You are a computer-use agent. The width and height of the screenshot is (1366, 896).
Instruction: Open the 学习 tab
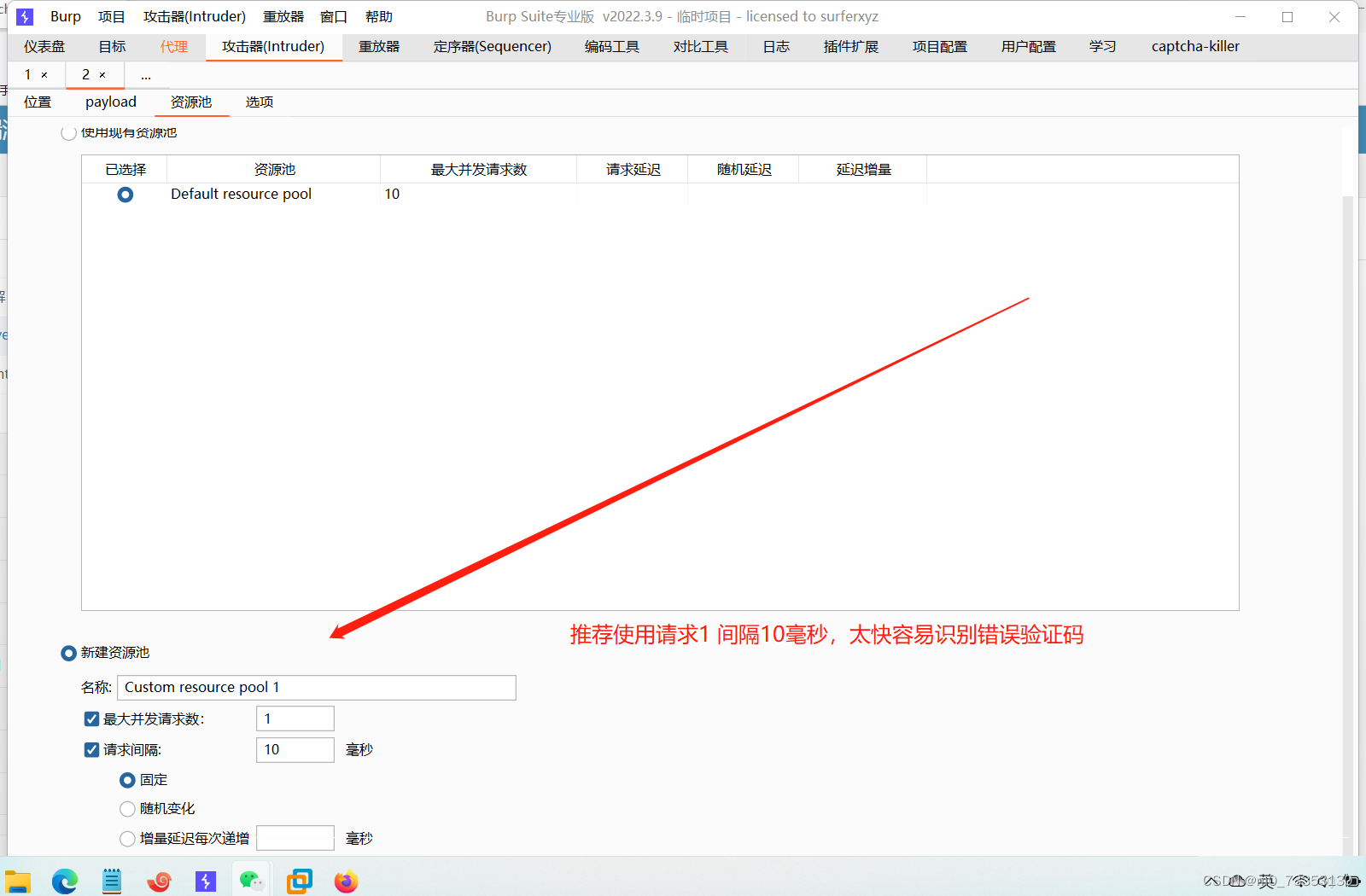pos(1103,47)
